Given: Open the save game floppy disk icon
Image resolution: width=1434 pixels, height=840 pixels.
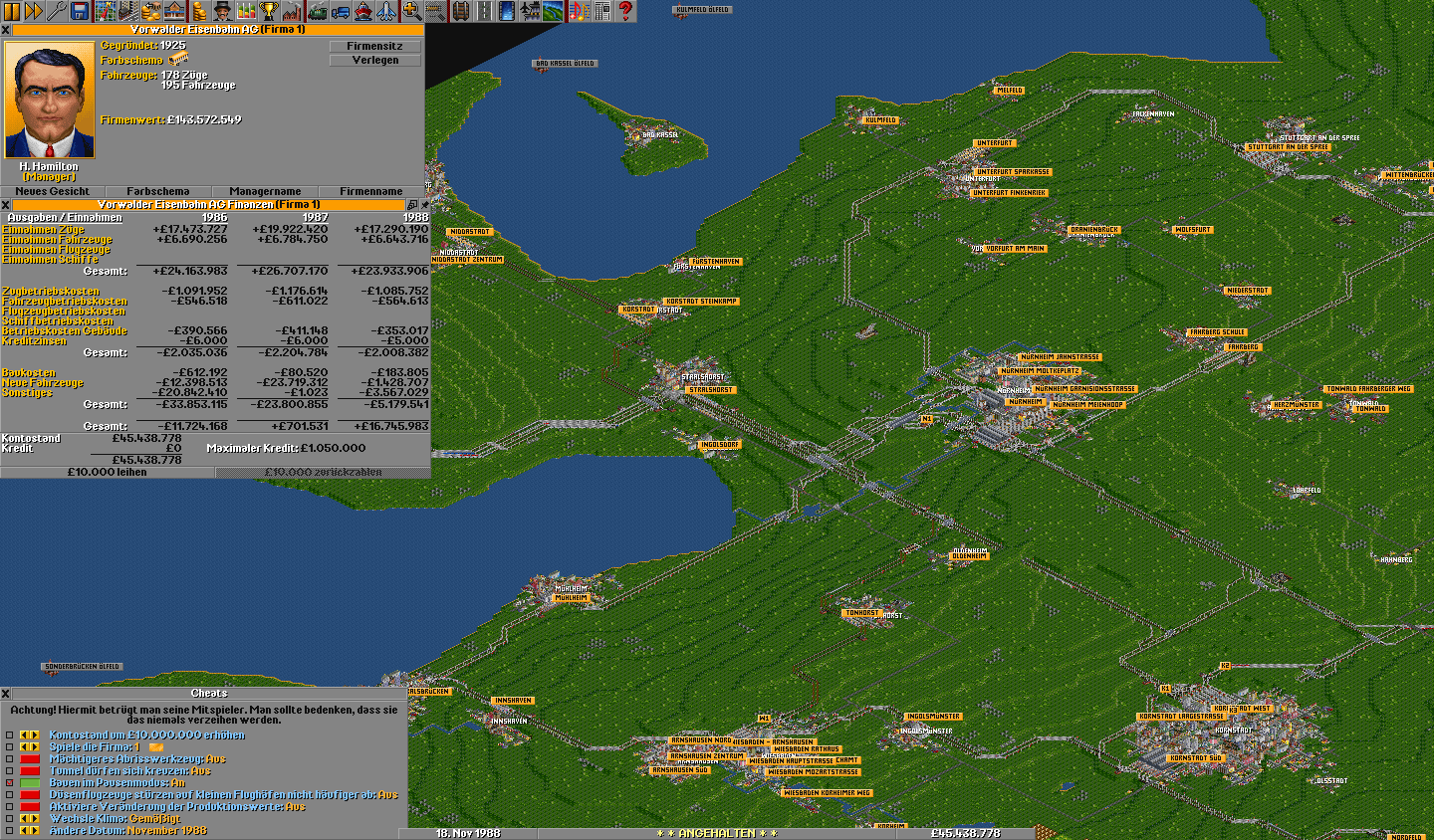Looking at the screenshot, I should coord(81,11).
